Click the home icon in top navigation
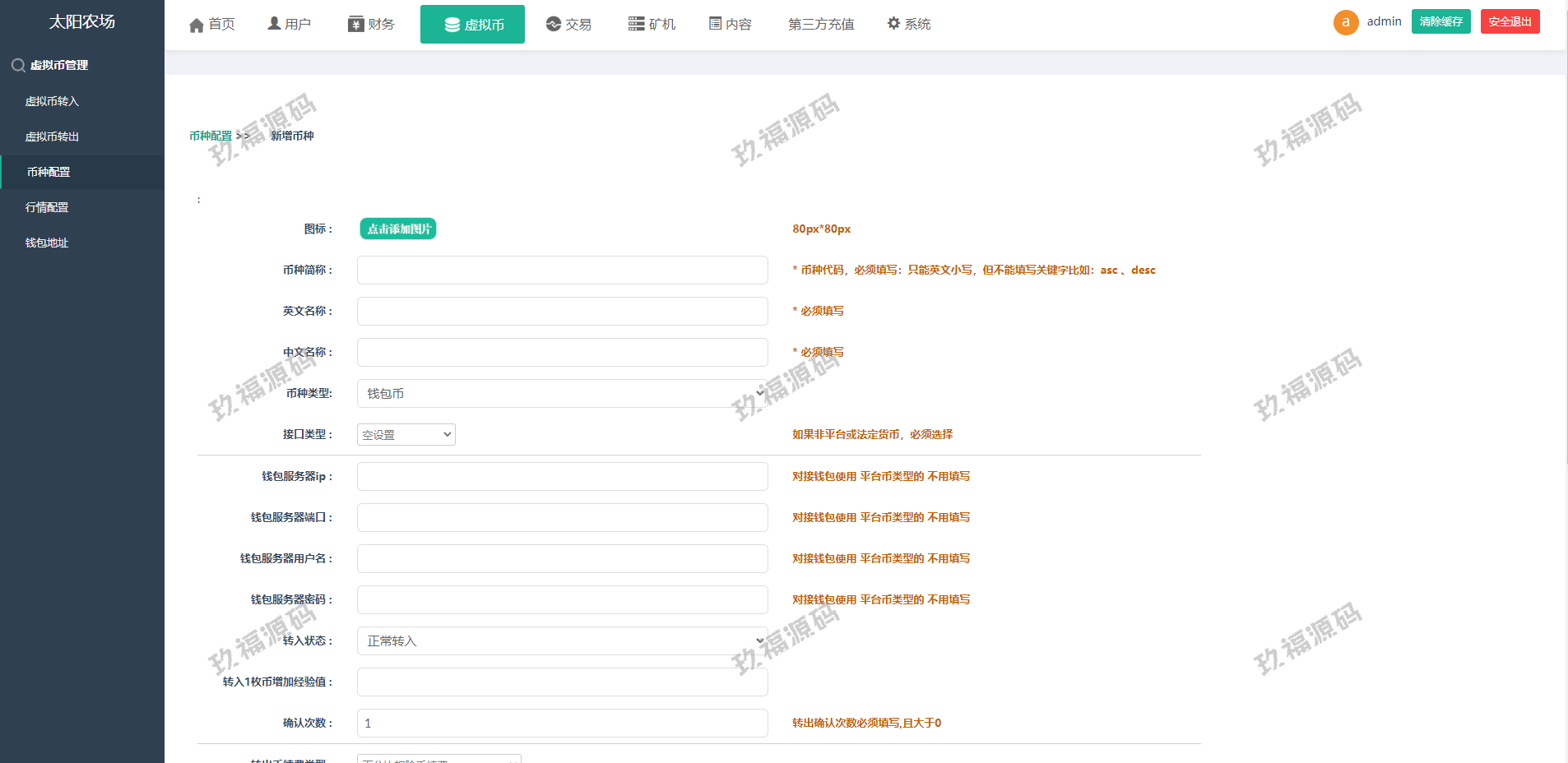This screenshot has height=763, width=1568. [197, 25]
